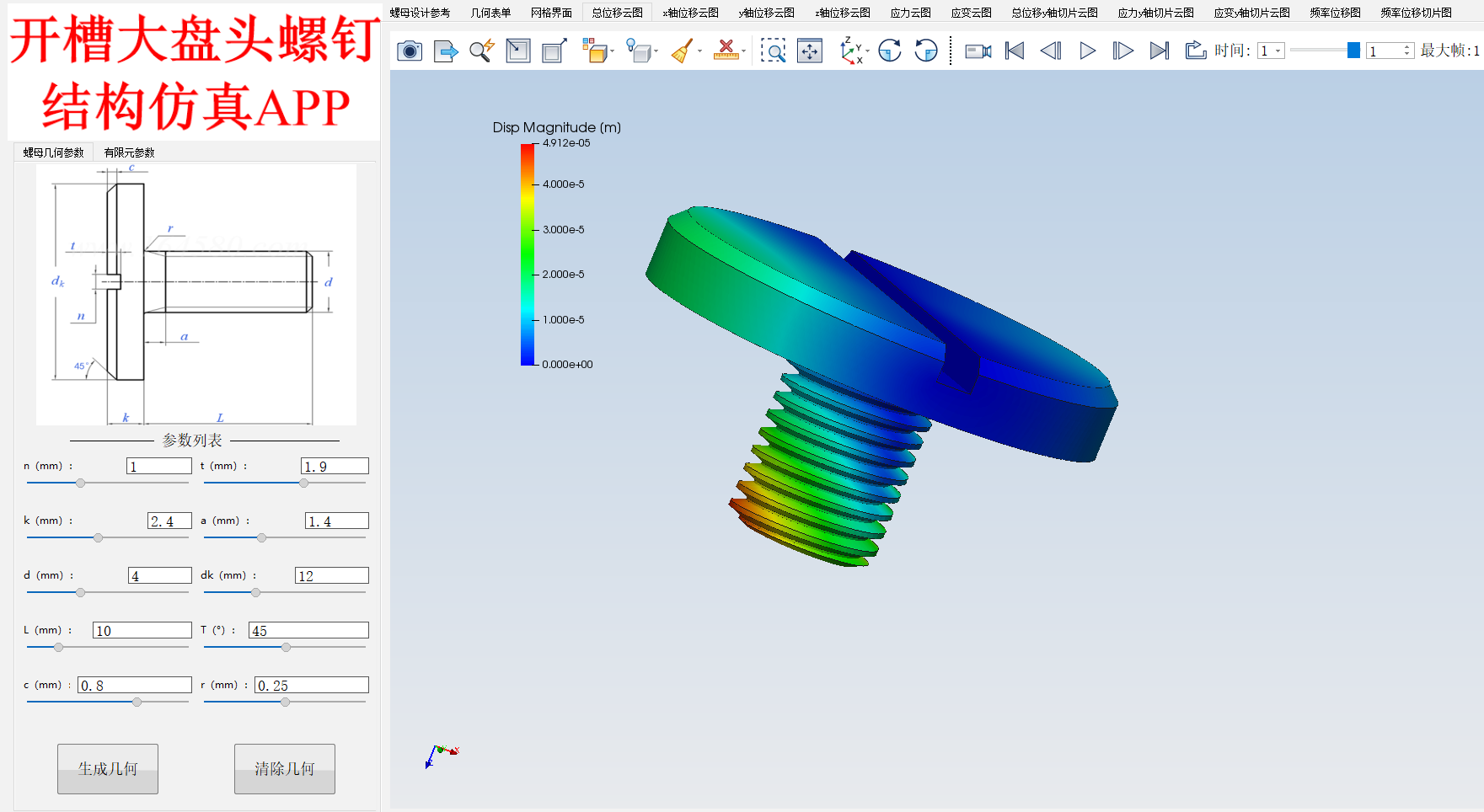Screen dimensions: 1484x812
Task: Rotate view counterclockwise icon
Action: click(926, 51)
